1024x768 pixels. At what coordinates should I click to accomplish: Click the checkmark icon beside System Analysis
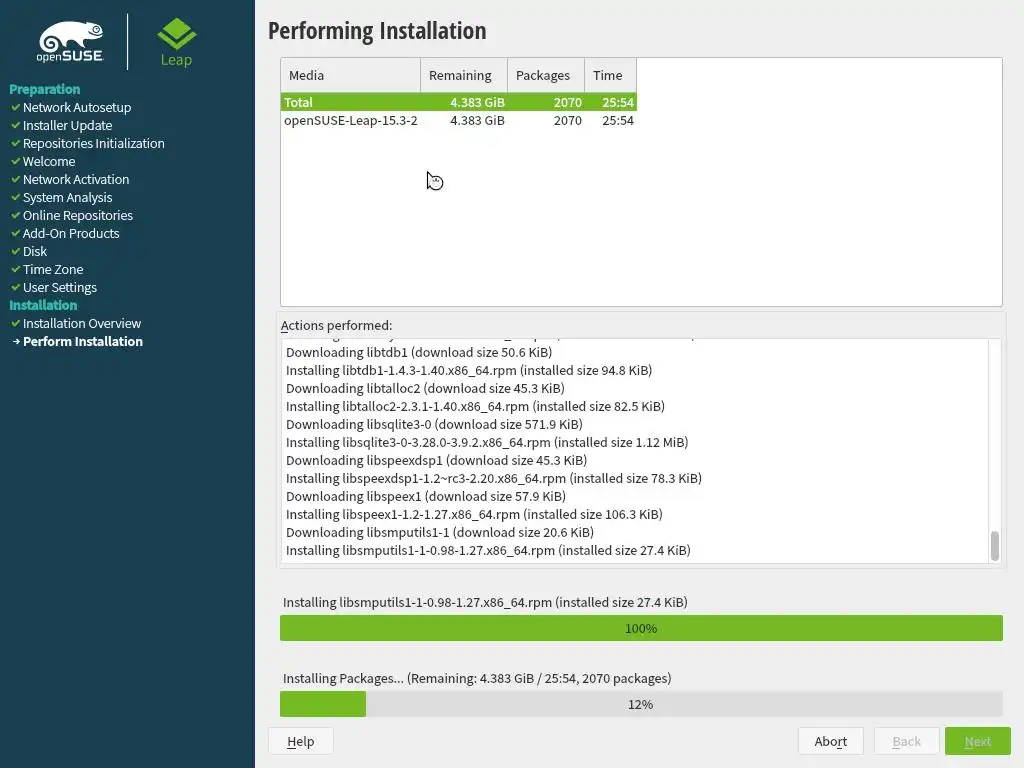click(16, 197)
